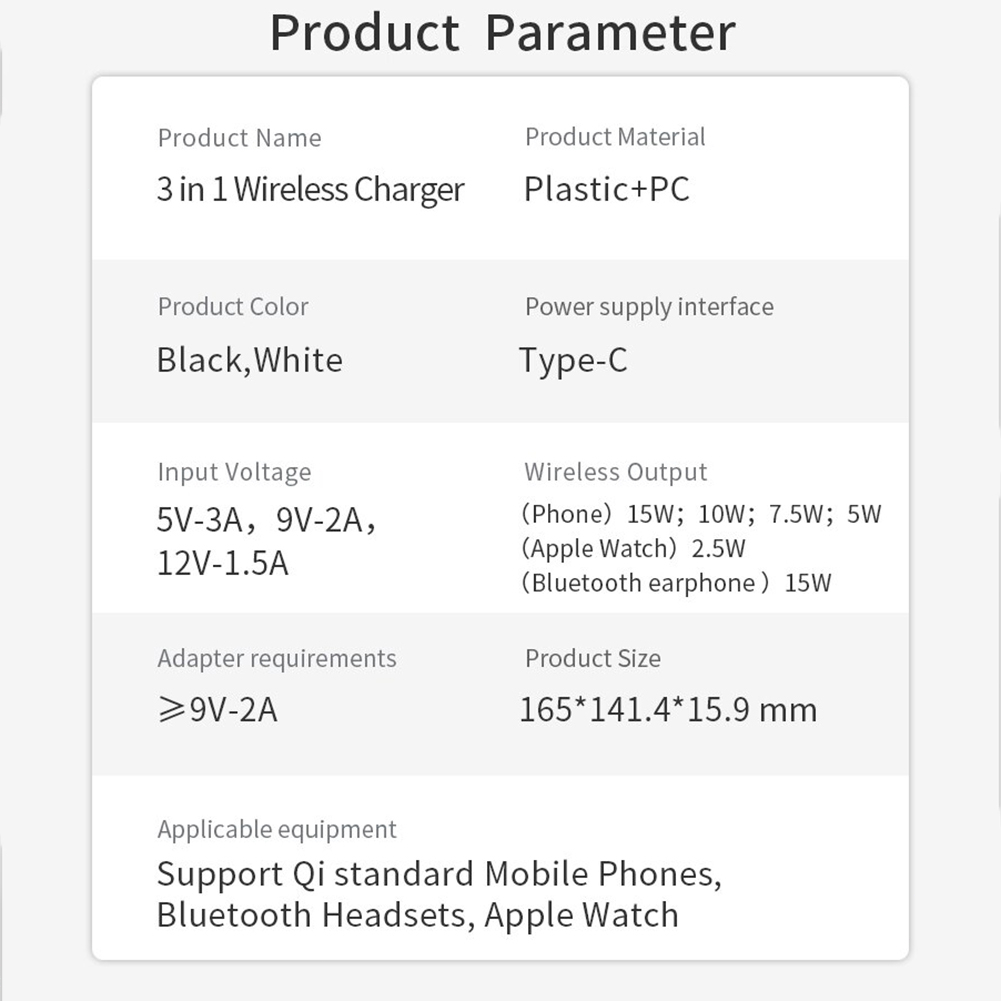This screenshot has height=1001, width=1001.
Task: Select the Product Name label
Action: point(239,138)
